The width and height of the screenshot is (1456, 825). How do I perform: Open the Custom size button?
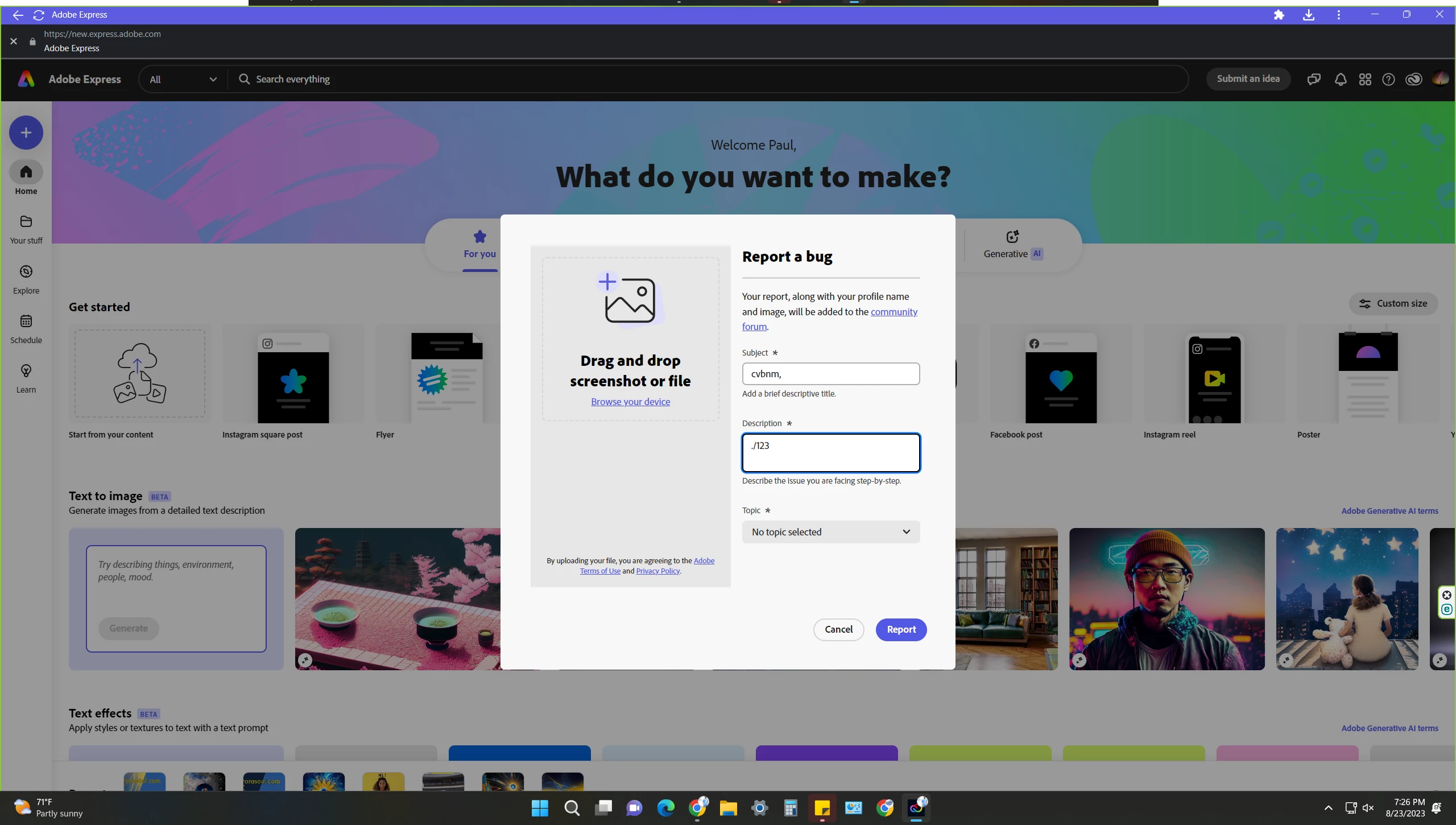(x=1393, y=303)
